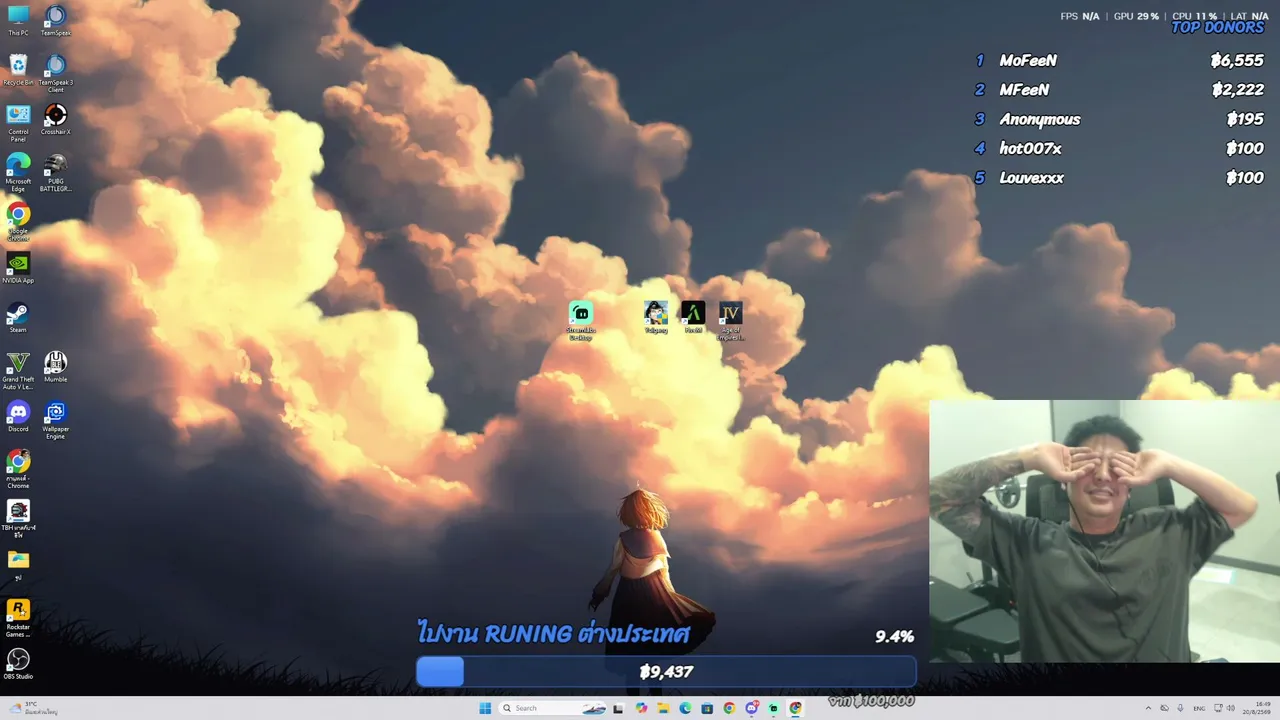Open the Discord desktop shortcut
This screenshot has height=720, width=1280.
tap(18, 416)
